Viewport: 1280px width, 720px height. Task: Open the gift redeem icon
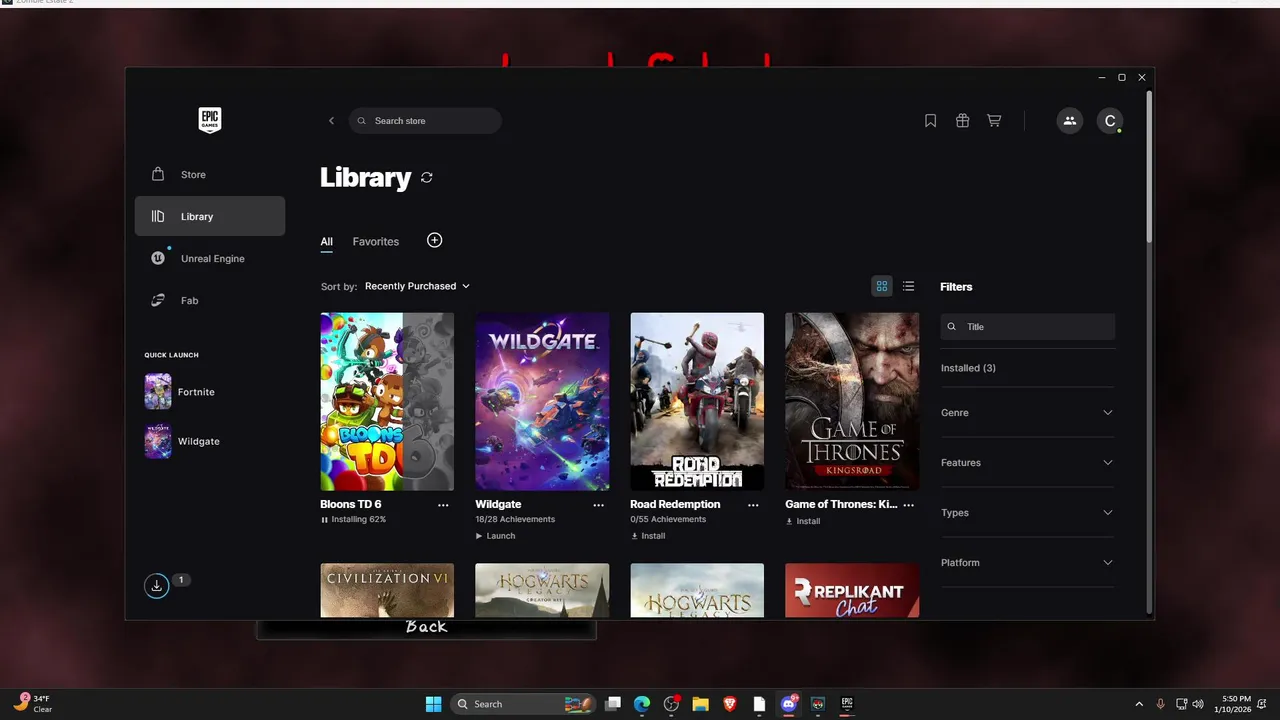click(x=962, y=121)
